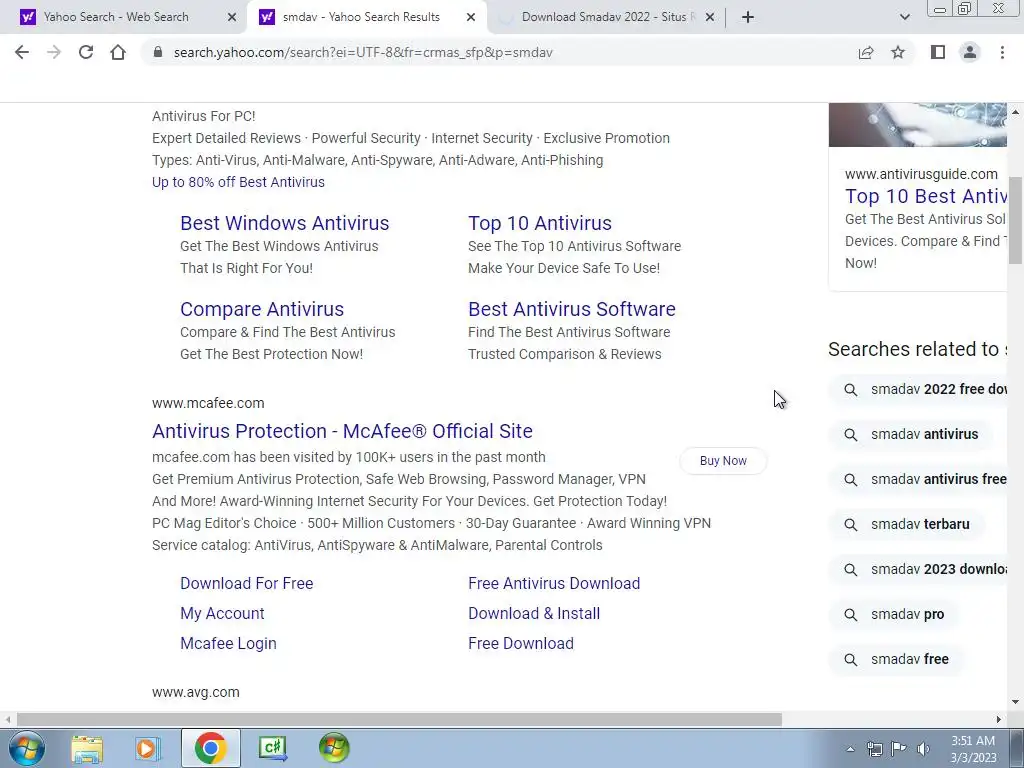Click the forward navigation arrow
The height and width of the screenshot is (768, 1024).
(x=54, y=52)
